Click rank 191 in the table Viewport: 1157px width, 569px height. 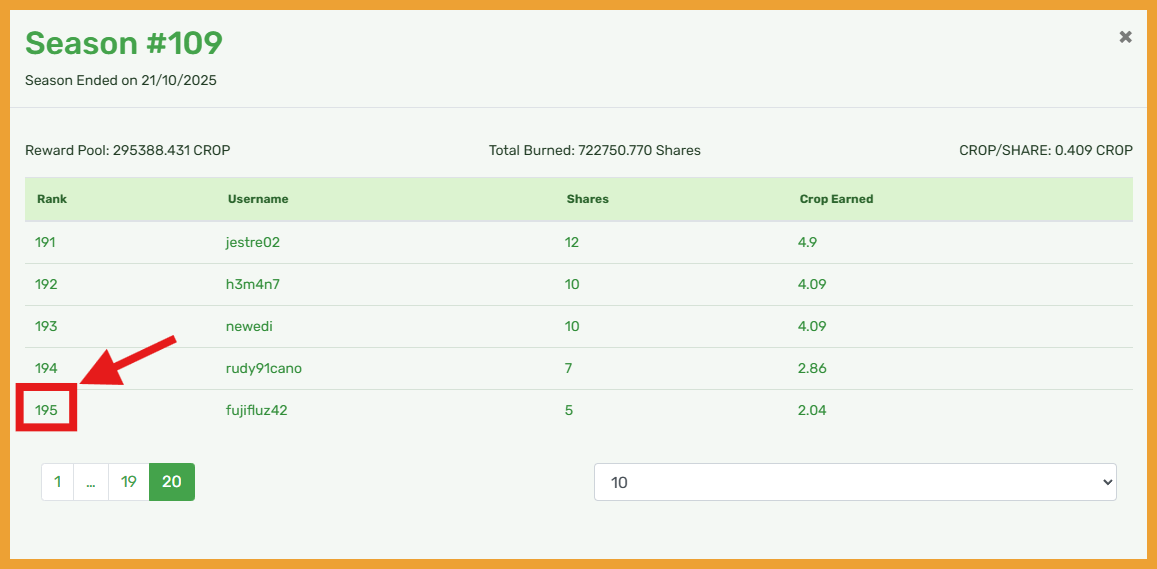click(46, 242)
